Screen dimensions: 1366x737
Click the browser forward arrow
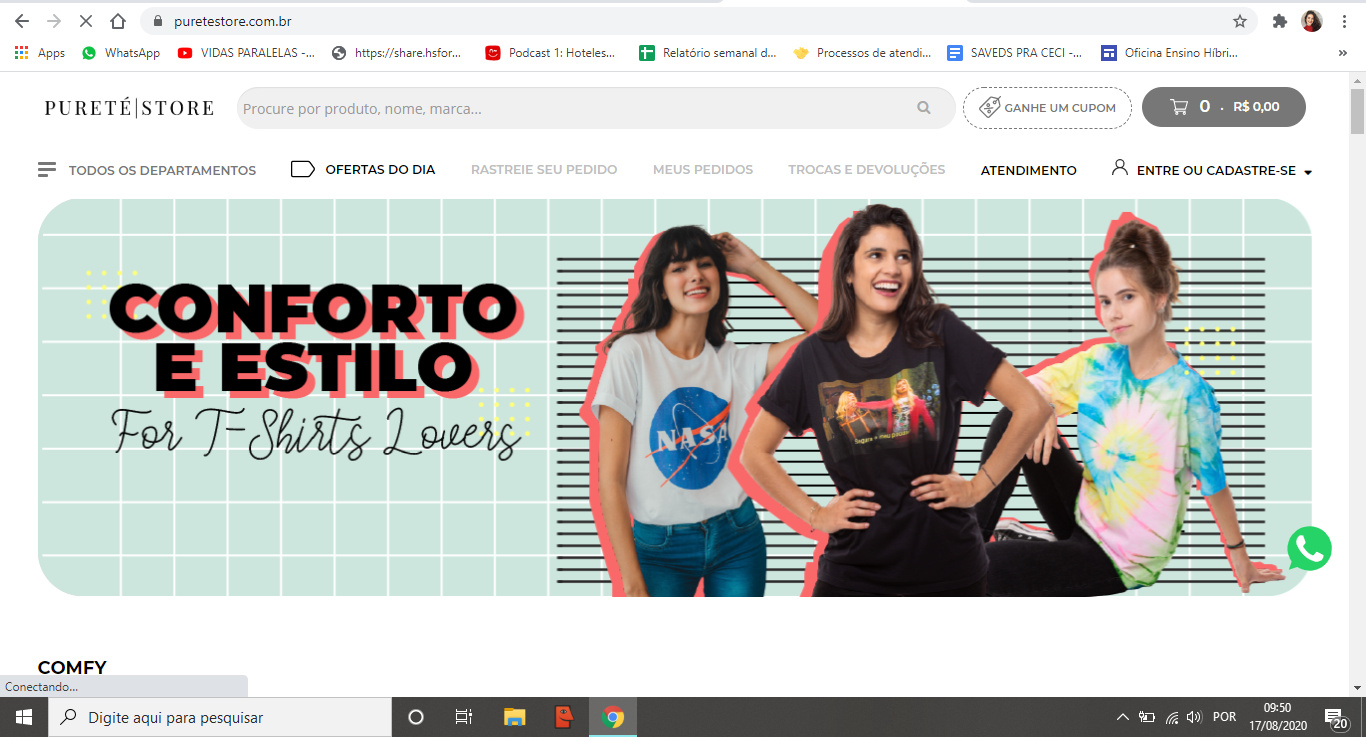click(54, 21)
